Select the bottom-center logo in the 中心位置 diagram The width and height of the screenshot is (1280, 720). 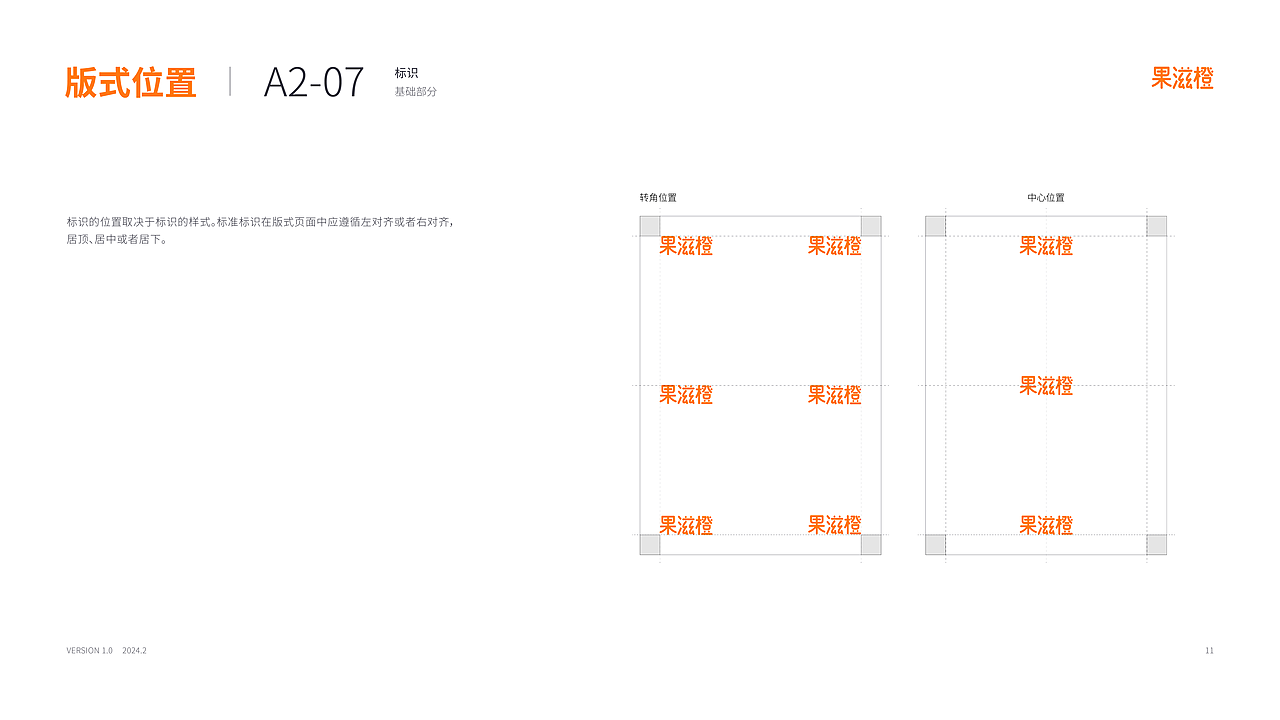(1046, 525)
